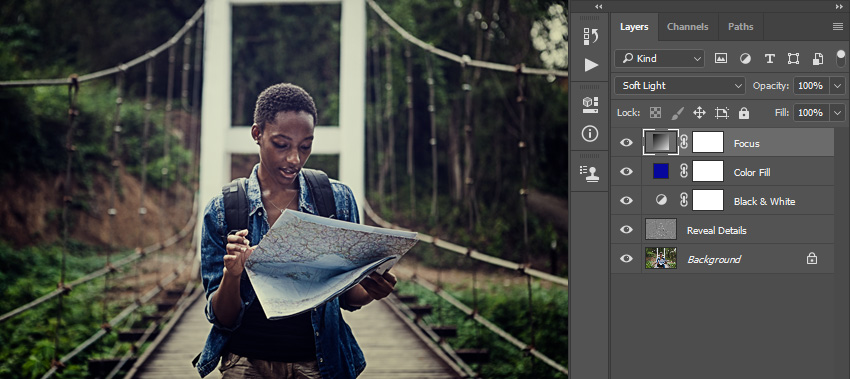Open the History panel icon
850x379 pixels.
click(590, 36)
